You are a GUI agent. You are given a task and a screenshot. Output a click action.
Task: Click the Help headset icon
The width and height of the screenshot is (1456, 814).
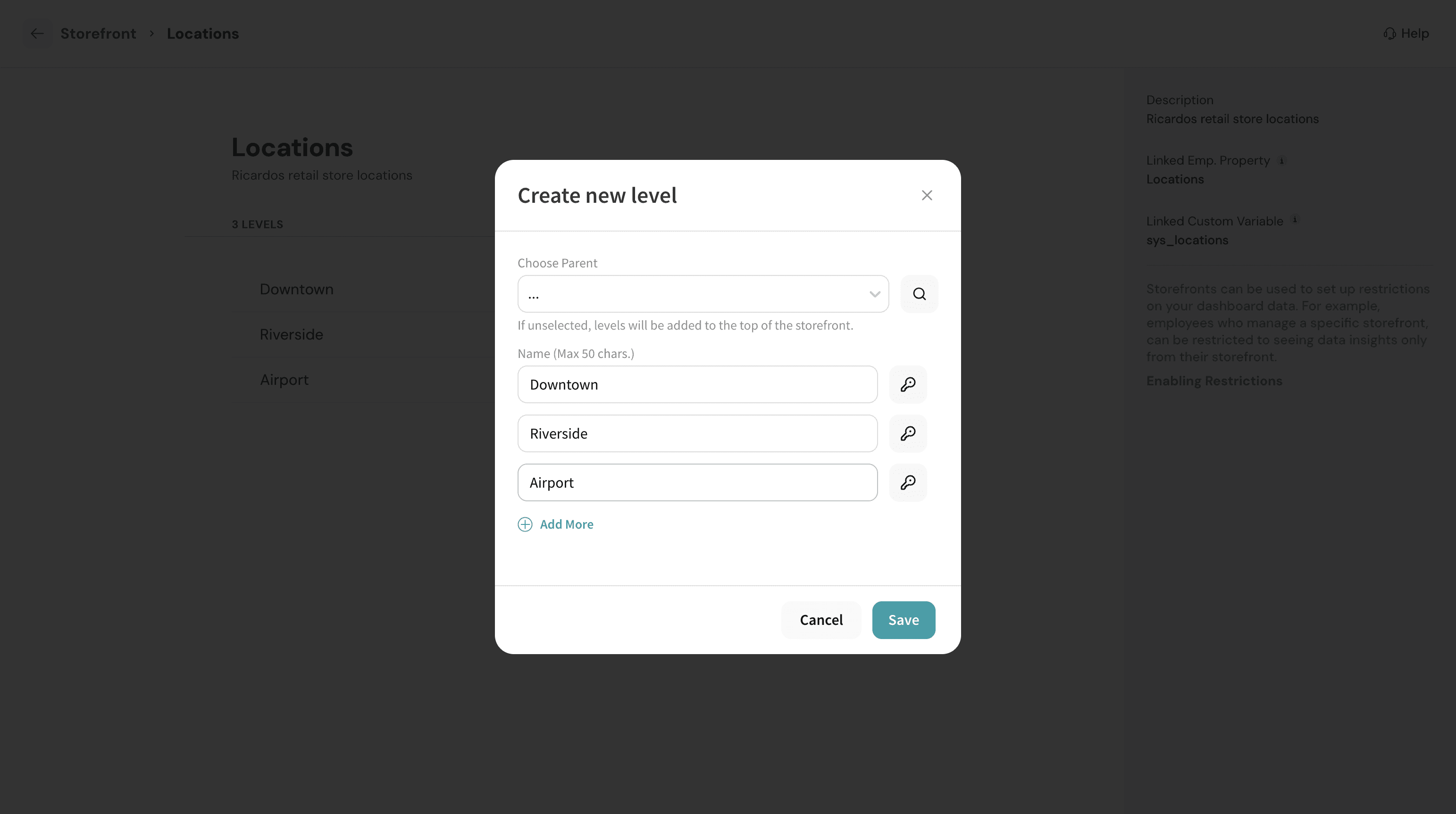(x=1390, y=34)
